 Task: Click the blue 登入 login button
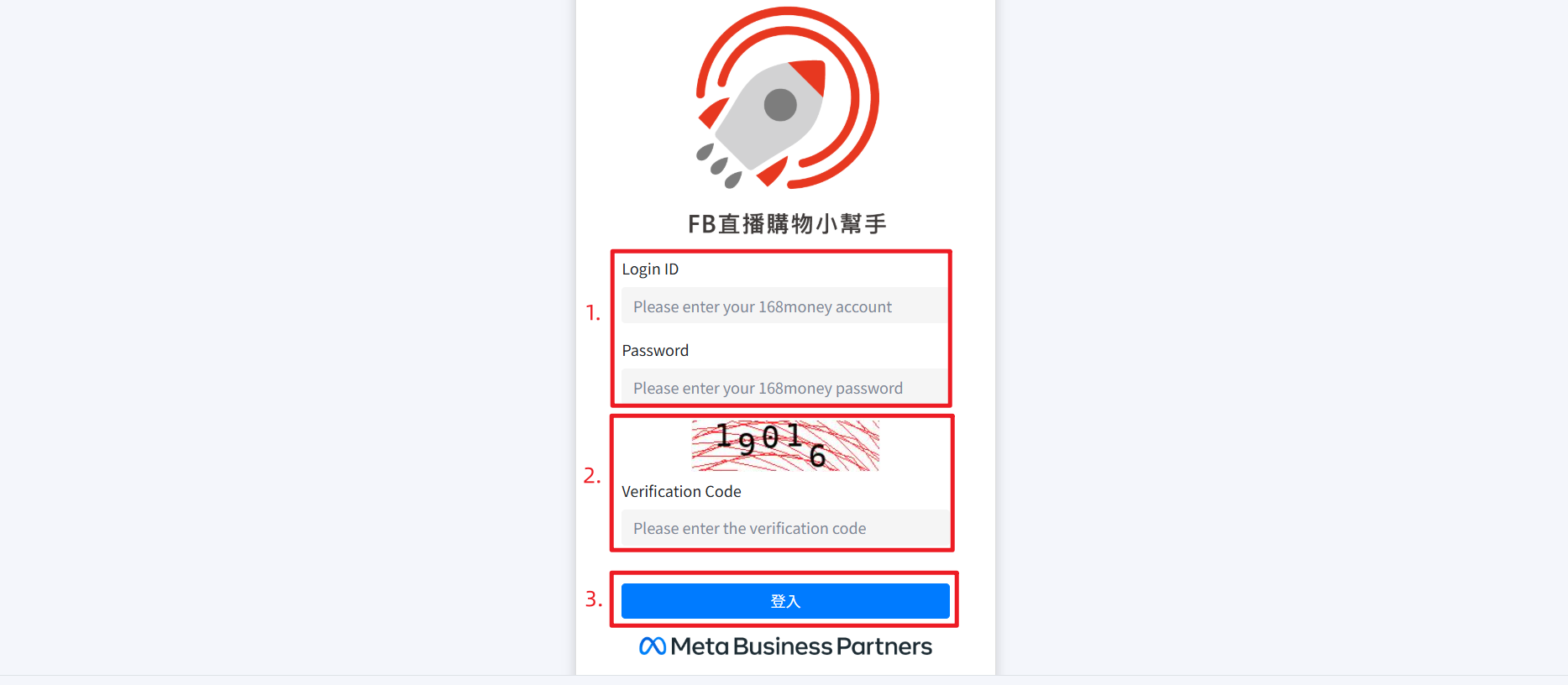785,601
